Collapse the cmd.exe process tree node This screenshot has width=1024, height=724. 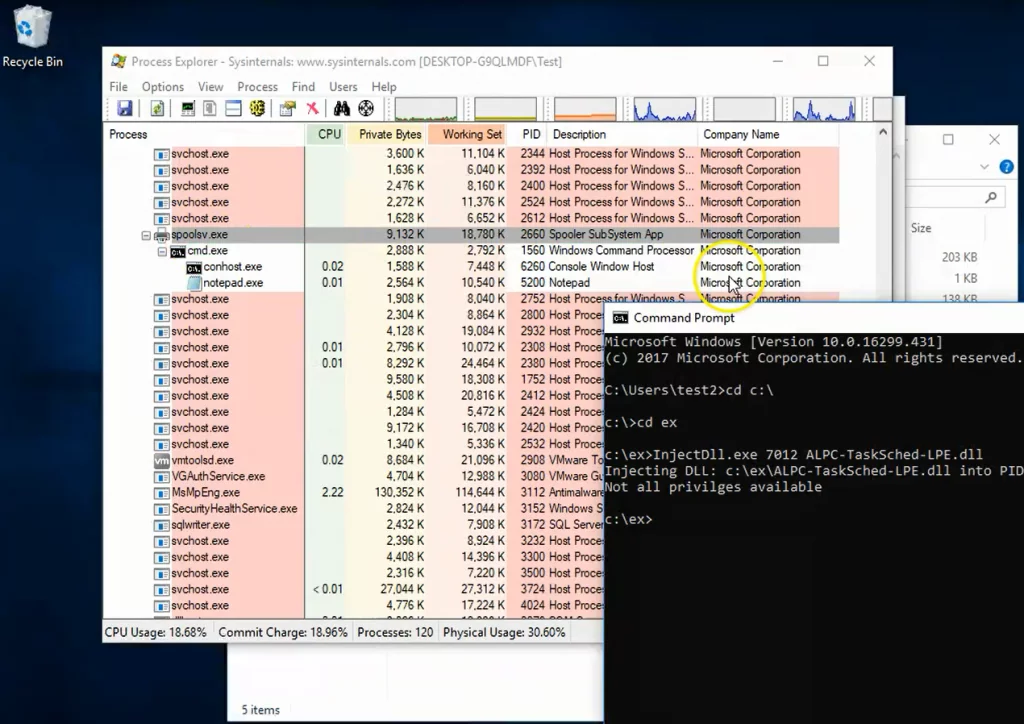click(x=162, y=251)
